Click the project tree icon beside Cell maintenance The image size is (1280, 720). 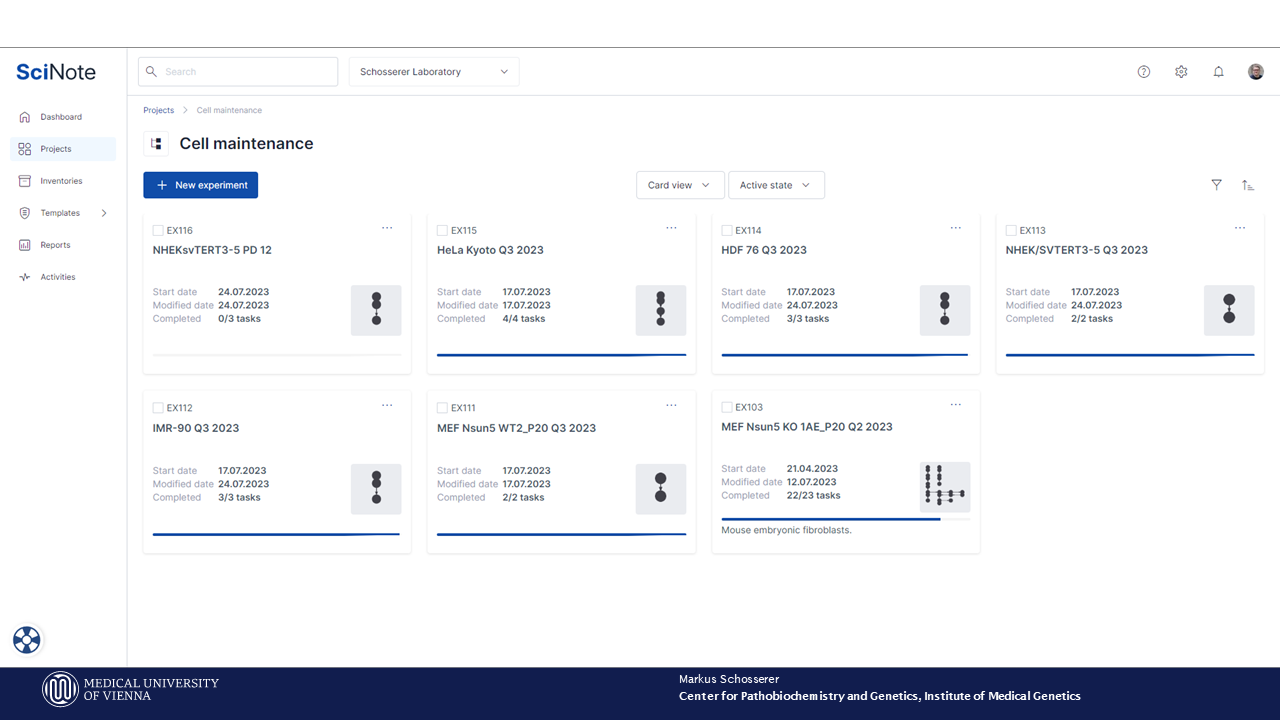[x=156, y=144]
